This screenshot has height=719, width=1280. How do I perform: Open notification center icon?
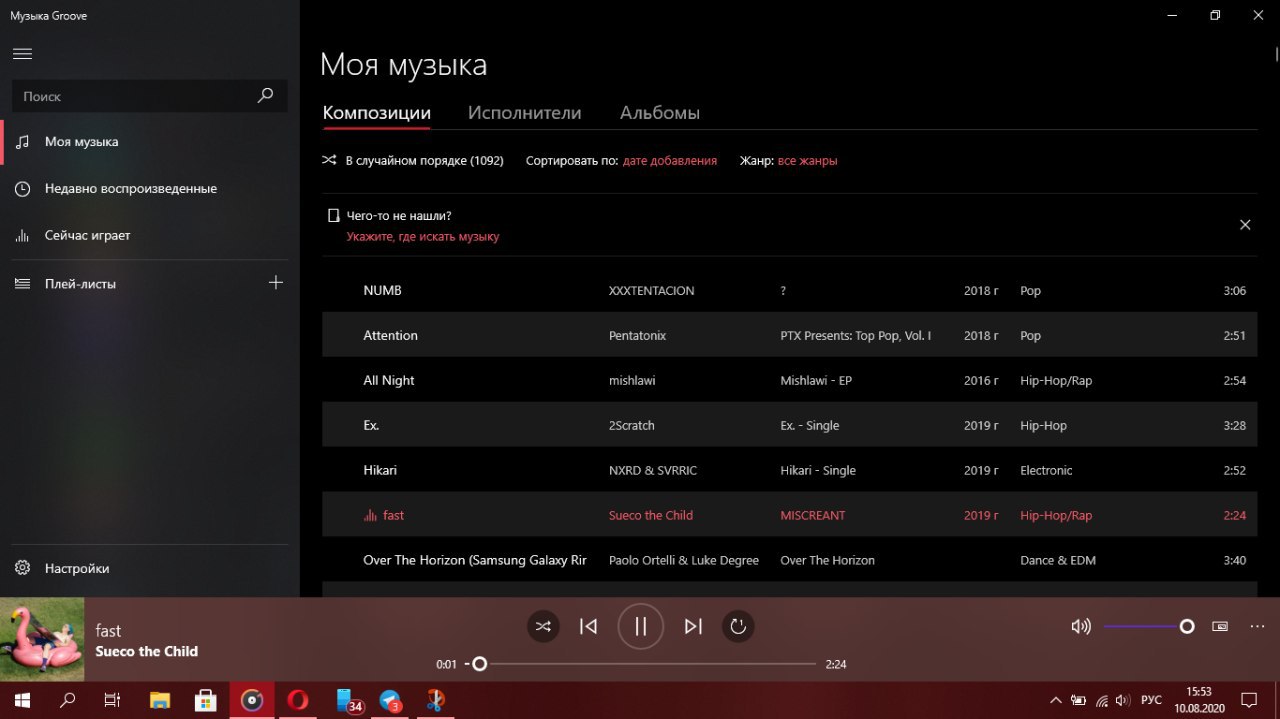1249,700
